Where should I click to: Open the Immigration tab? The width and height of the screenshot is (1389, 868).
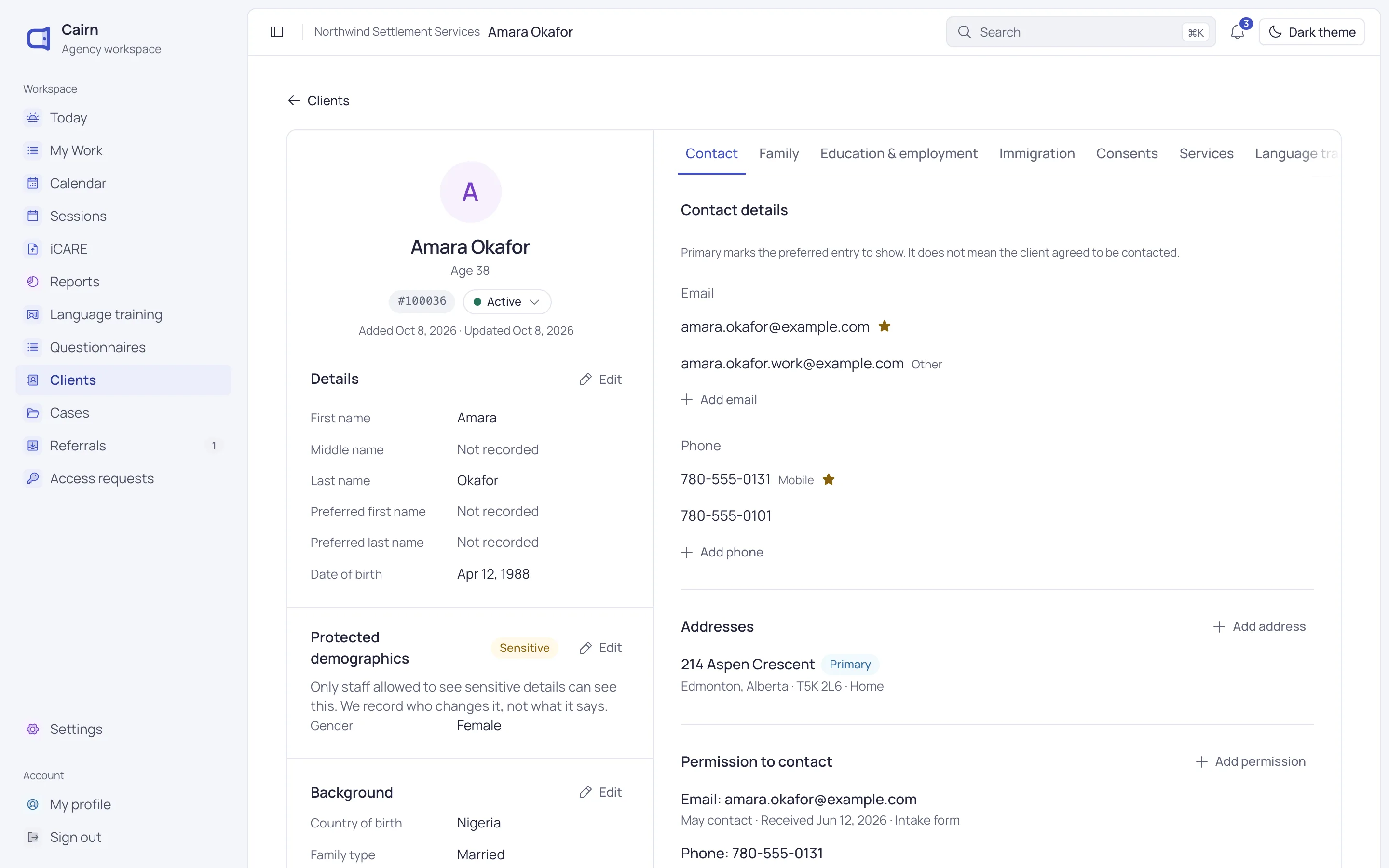click(1036, 153)
